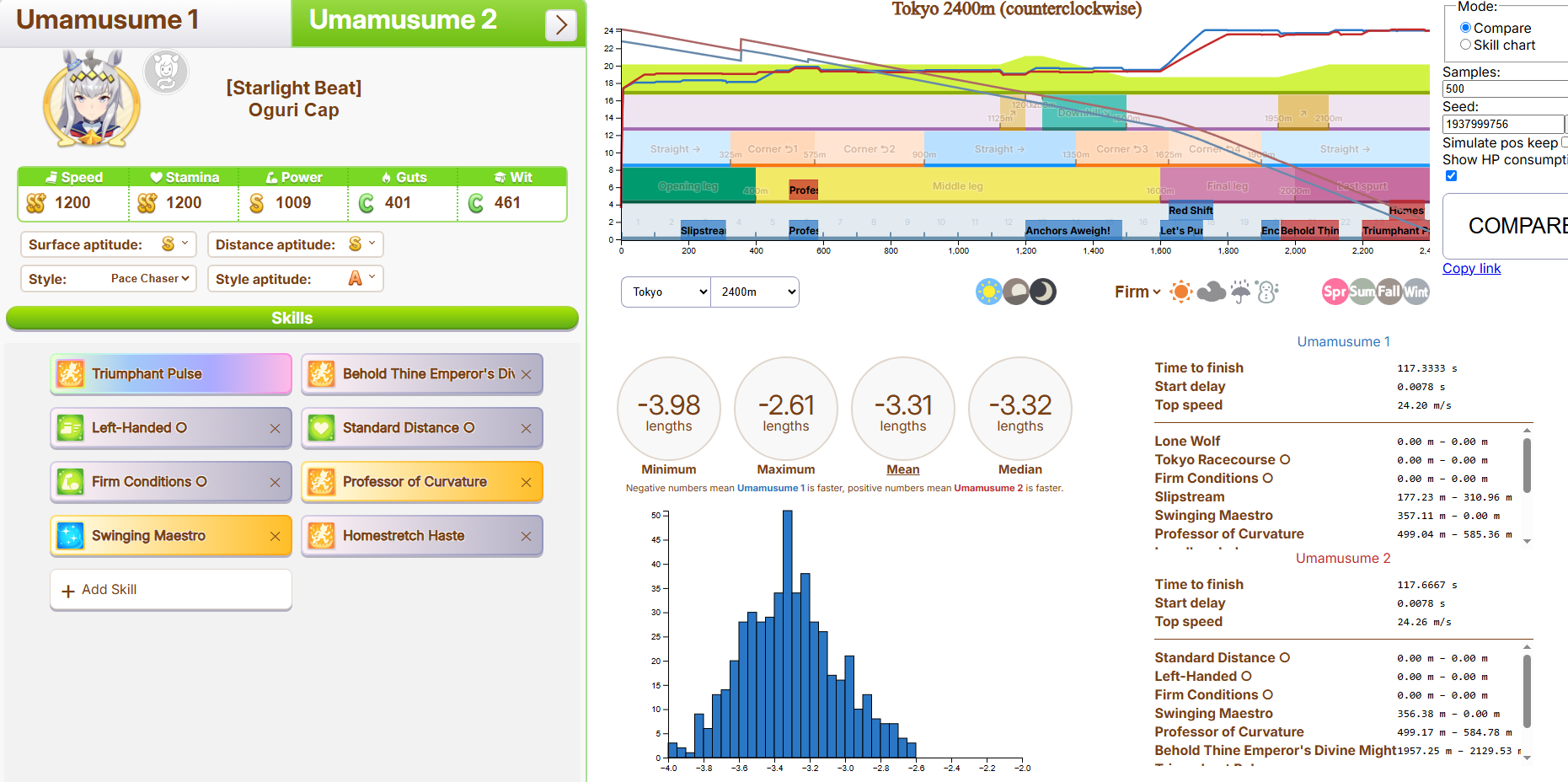Select the evening time-of-day icon
This screenshot has width=1568, height=782.
coord(1016,292)
